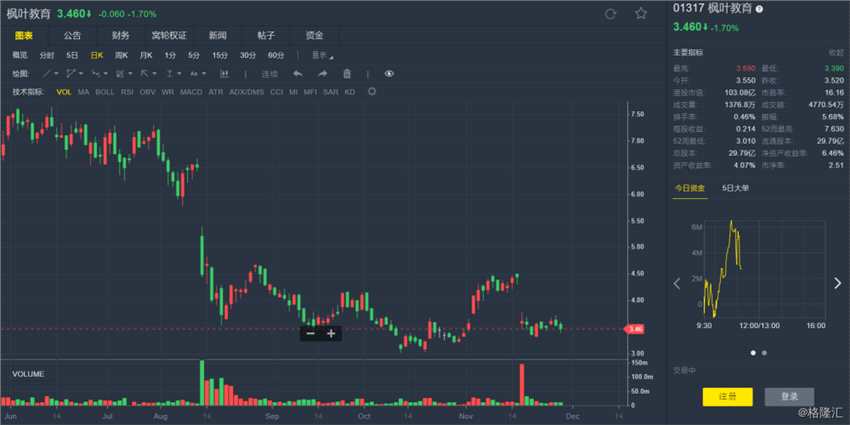Click the undo arrow in drawing toolbar
The image size is (850, 425).
[298, 74]
